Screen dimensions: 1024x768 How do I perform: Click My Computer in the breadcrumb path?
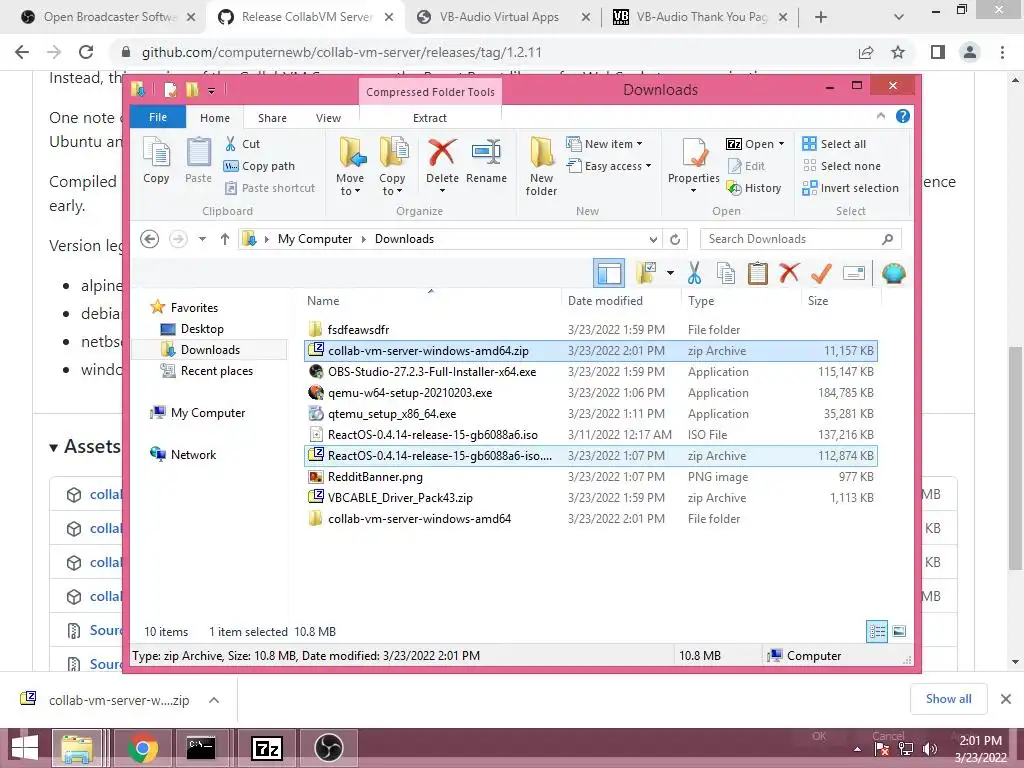pyautogui.click(x=315, y=239)
